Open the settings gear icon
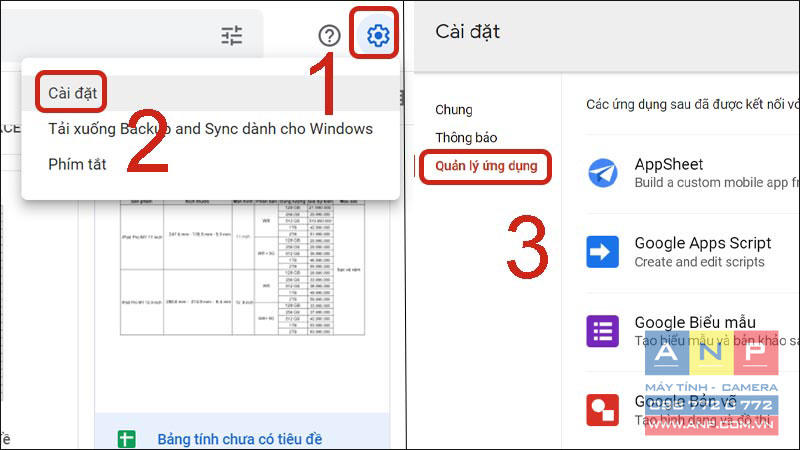The width and height of the screenshot is (800, 450). click(378, 35)
